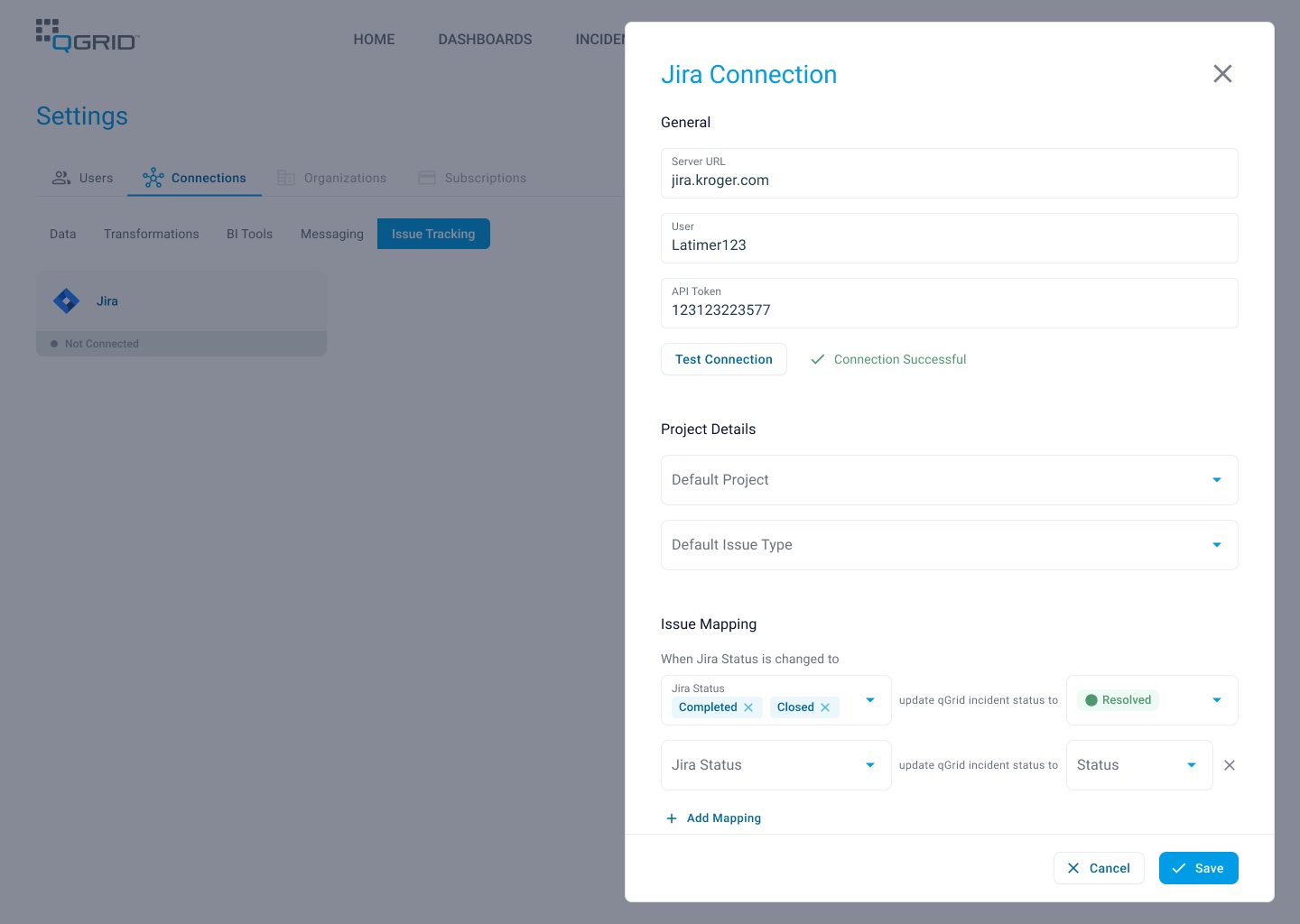Viewport: 1300px width, 924px height.
Task: Open the DASHBOARDS nav item
Action: [x=485, y=40]
